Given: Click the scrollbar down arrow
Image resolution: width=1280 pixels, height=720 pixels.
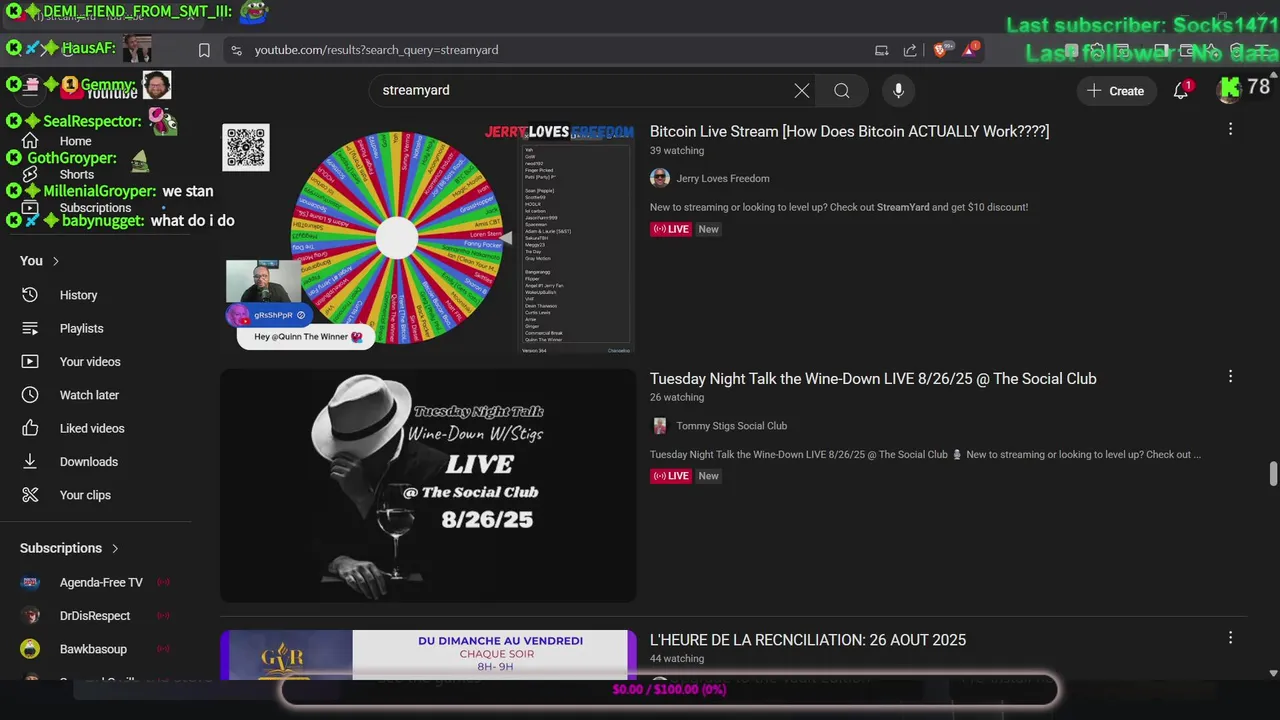Looking at the screenshot, I should click(x=1272, y=674).
